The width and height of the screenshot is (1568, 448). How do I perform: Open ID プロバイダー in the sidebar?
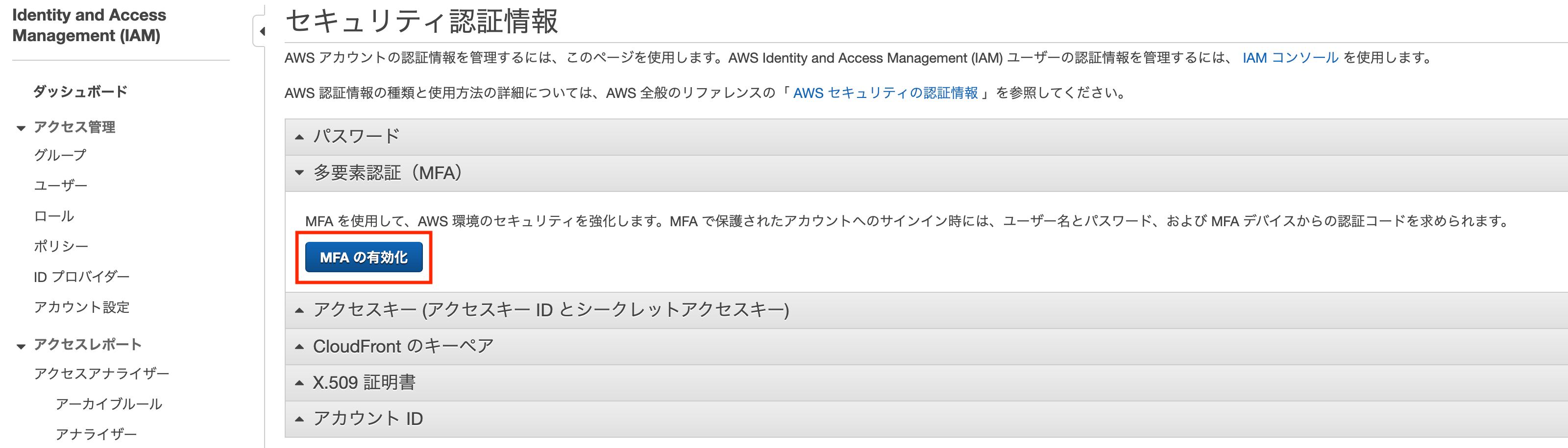pos(81,277)
